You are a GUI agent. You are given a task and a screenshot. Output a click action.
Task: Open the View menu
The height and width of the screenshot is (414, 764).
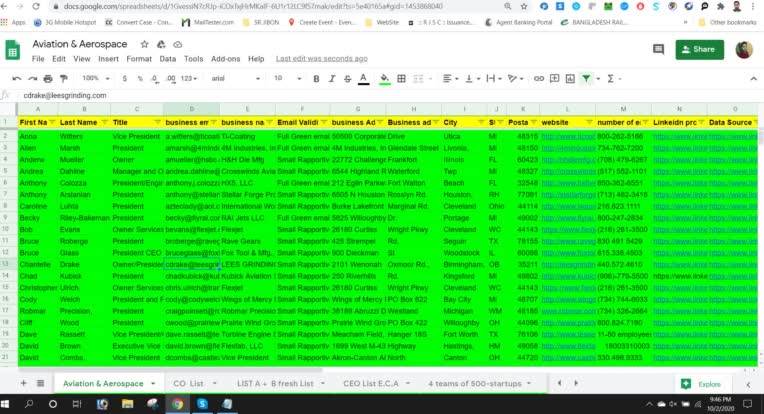coord(82,58)
